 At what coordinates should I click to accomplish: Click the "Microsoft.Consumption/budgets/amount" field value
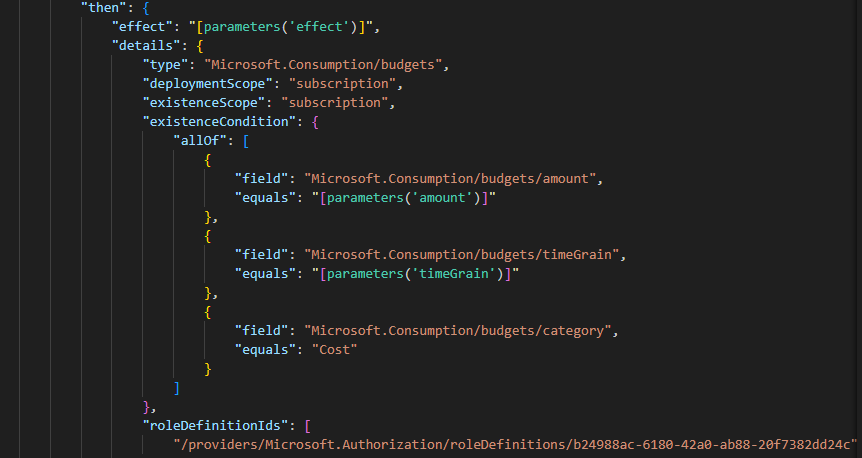[450, 179]
